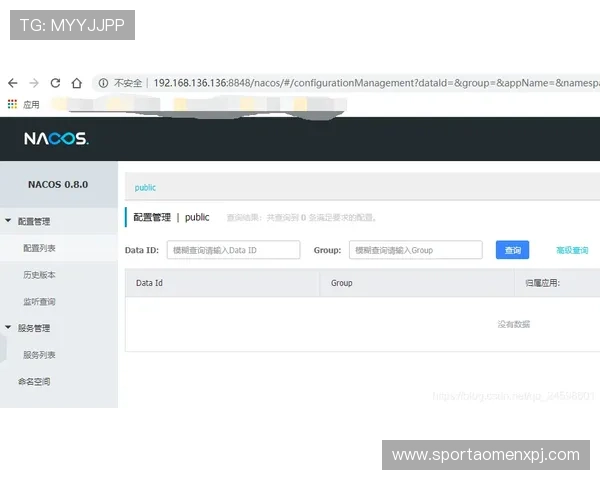This screenshot has height=480, width=600.
Task: Click the 没有数据 empty table message
Action: coord(514,324)
